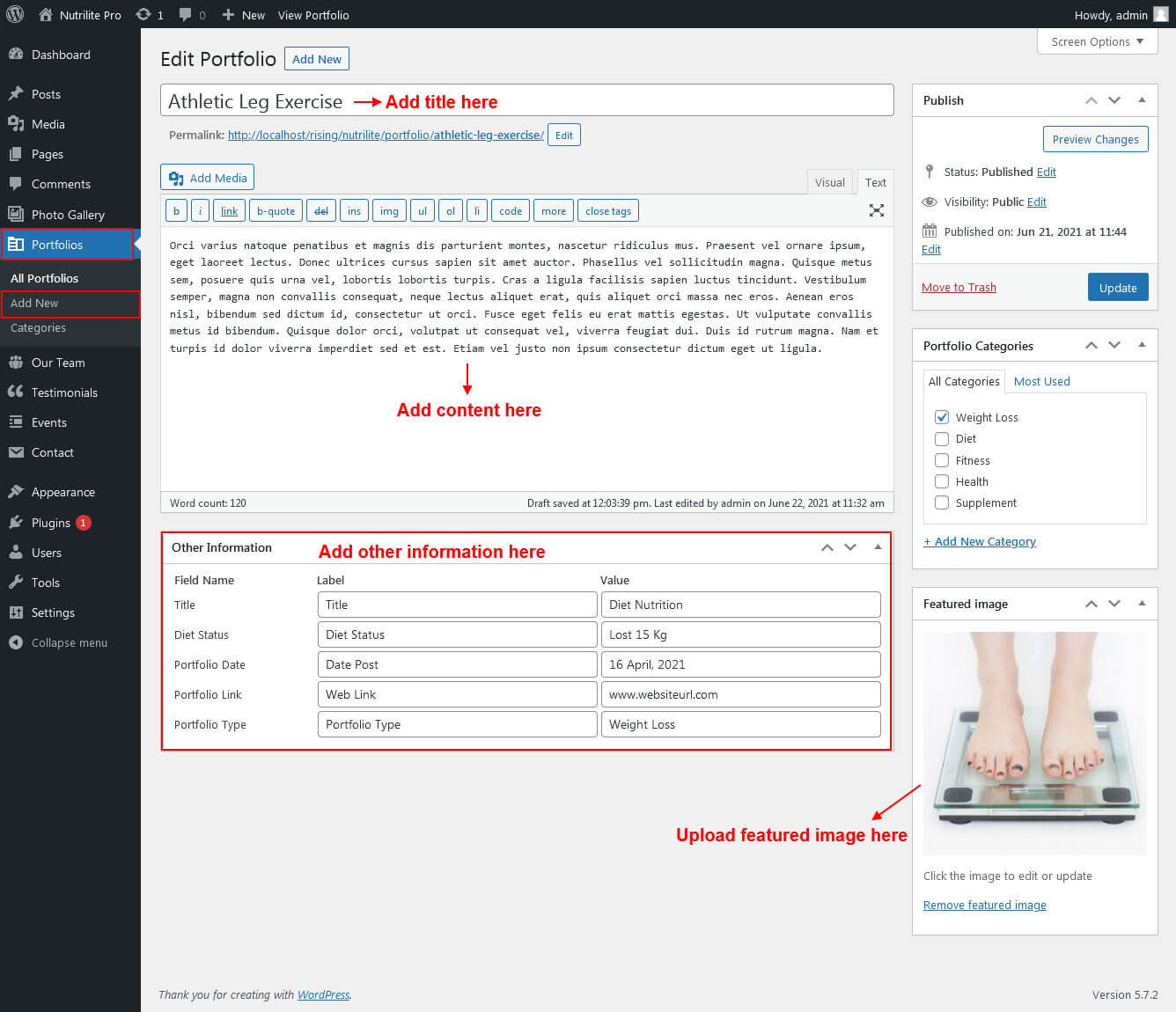Viewport: 1176px width, 1012px height.
Task: Open the Dashboard sidebar icon
Action: click(16, 55)
